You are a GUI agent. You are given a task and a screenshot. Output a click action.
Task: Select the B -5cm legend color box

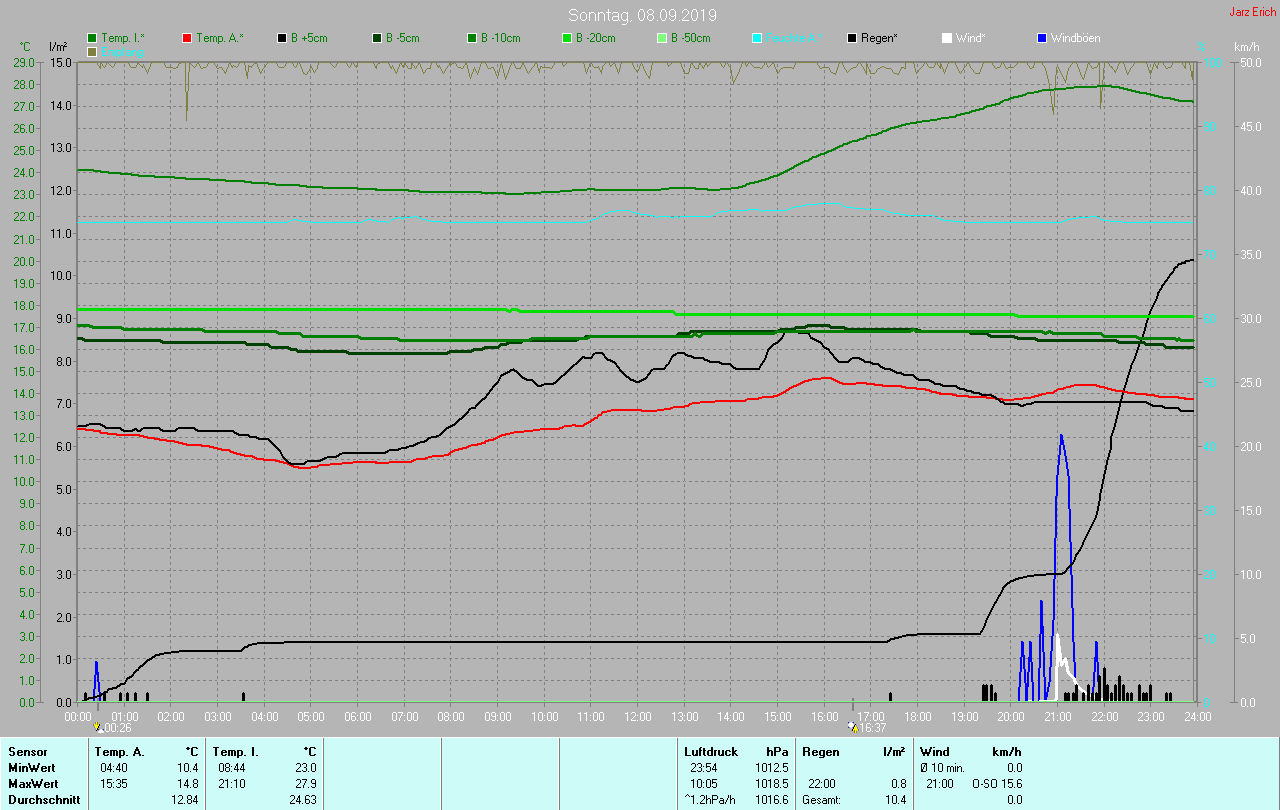[x=377, y=38]
